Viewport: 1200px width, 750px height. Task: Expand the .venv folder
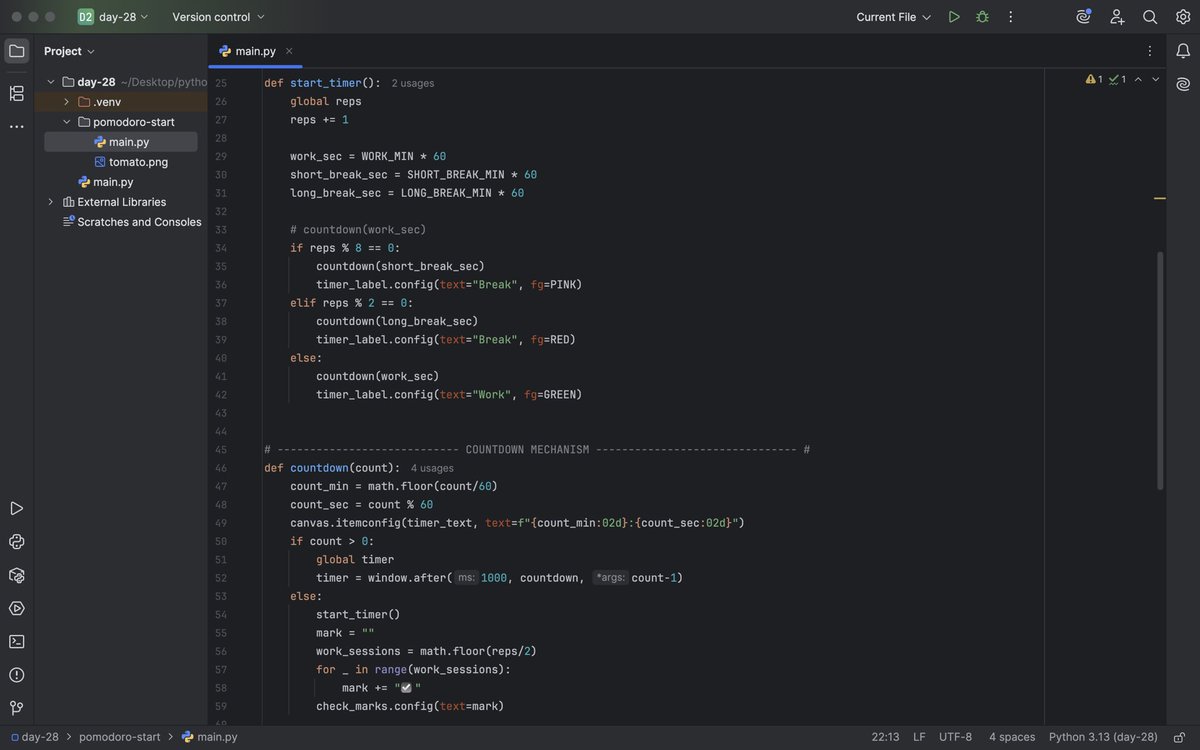pos(66,102)
